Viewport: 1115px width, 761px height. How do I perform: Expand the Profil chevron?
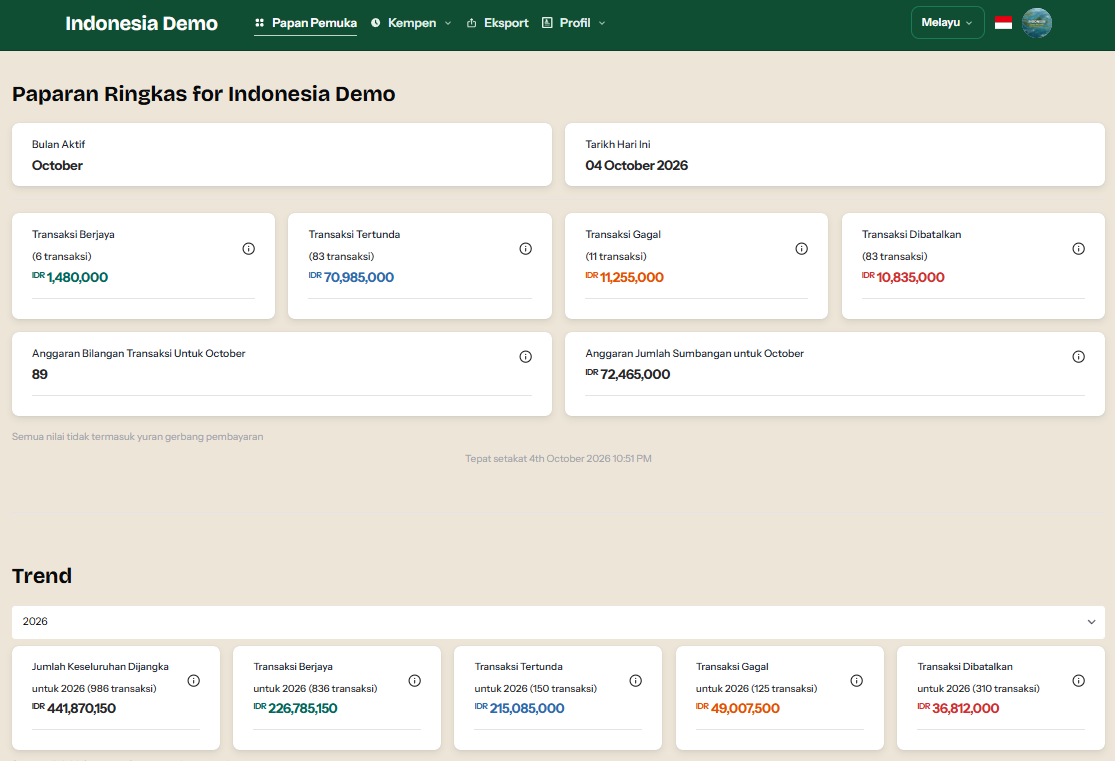coord(602,23)
